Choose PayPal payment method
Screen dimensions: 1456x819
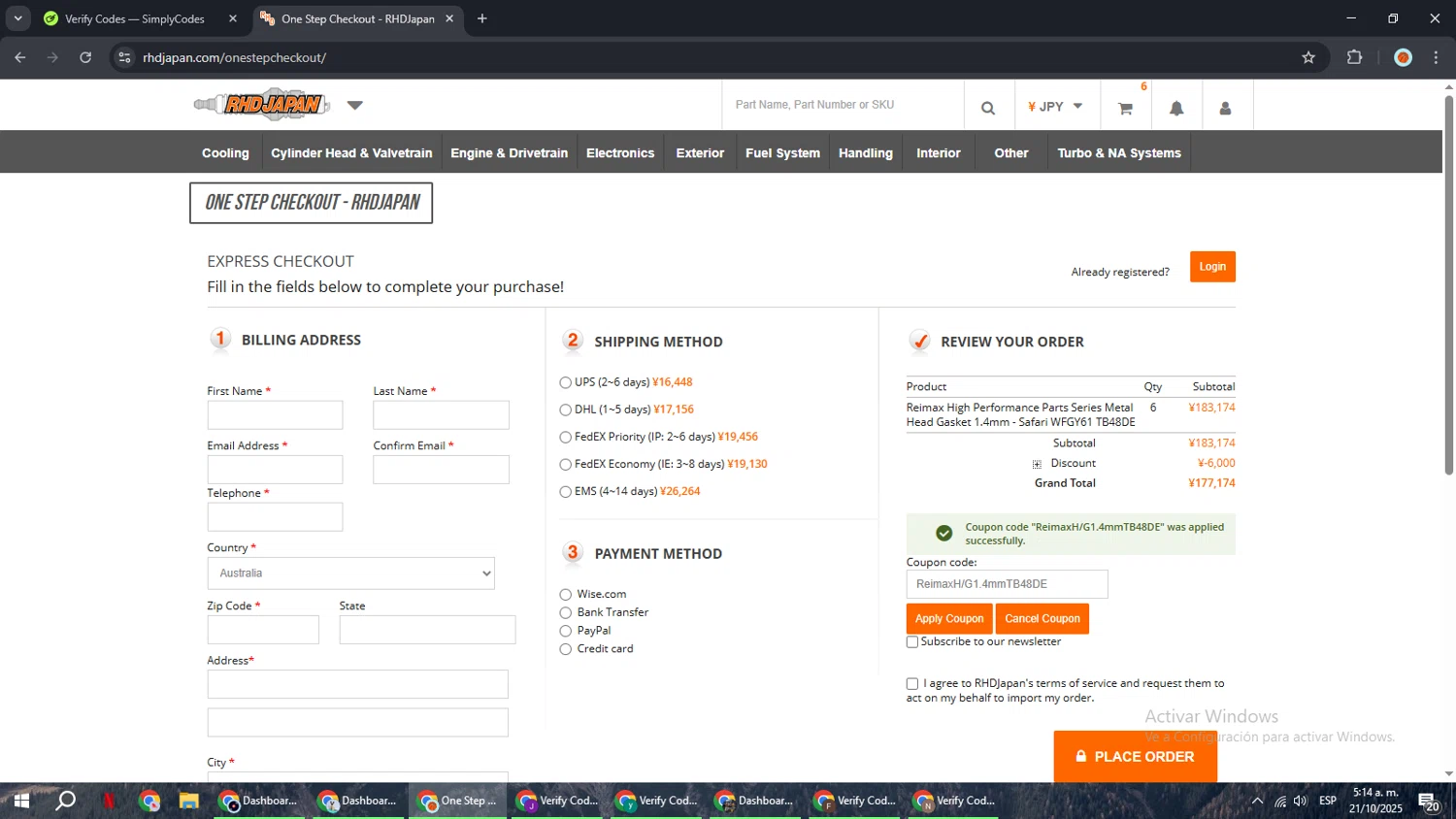coord(565,631)
